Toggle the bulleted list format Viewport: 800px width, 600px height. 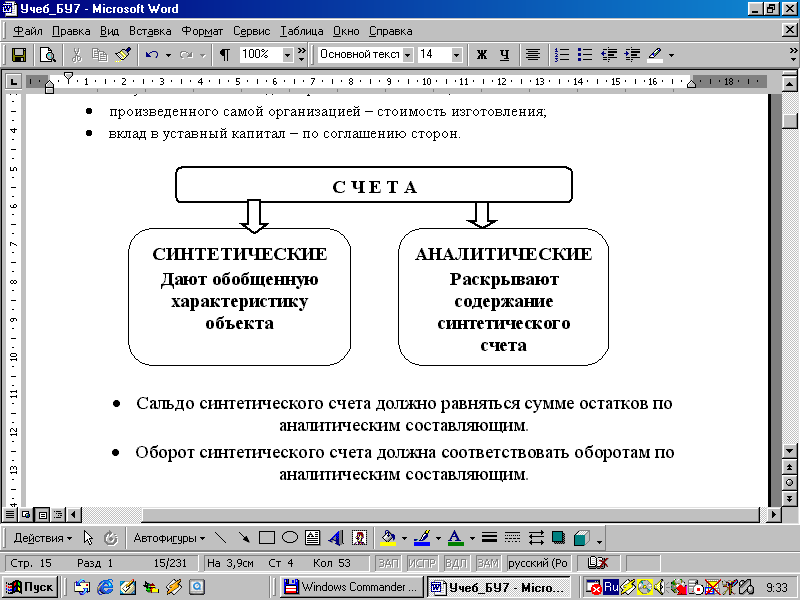tap(585, 55)
